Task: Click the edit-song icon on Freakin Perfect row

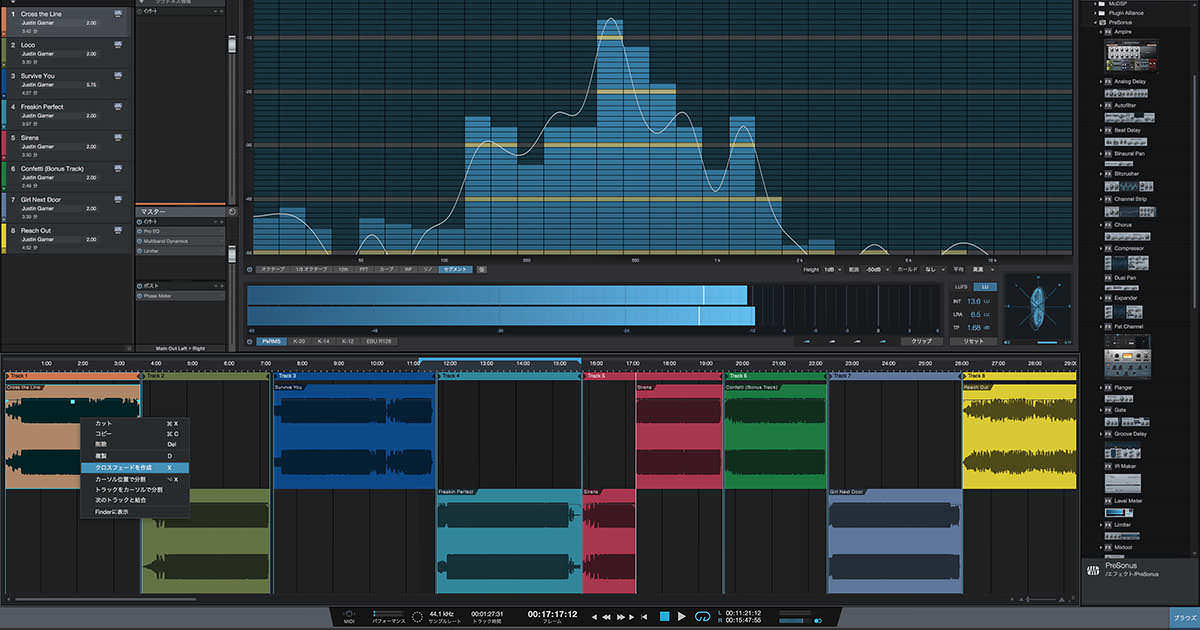Action: pyautogui.click(x=119, y=107)
